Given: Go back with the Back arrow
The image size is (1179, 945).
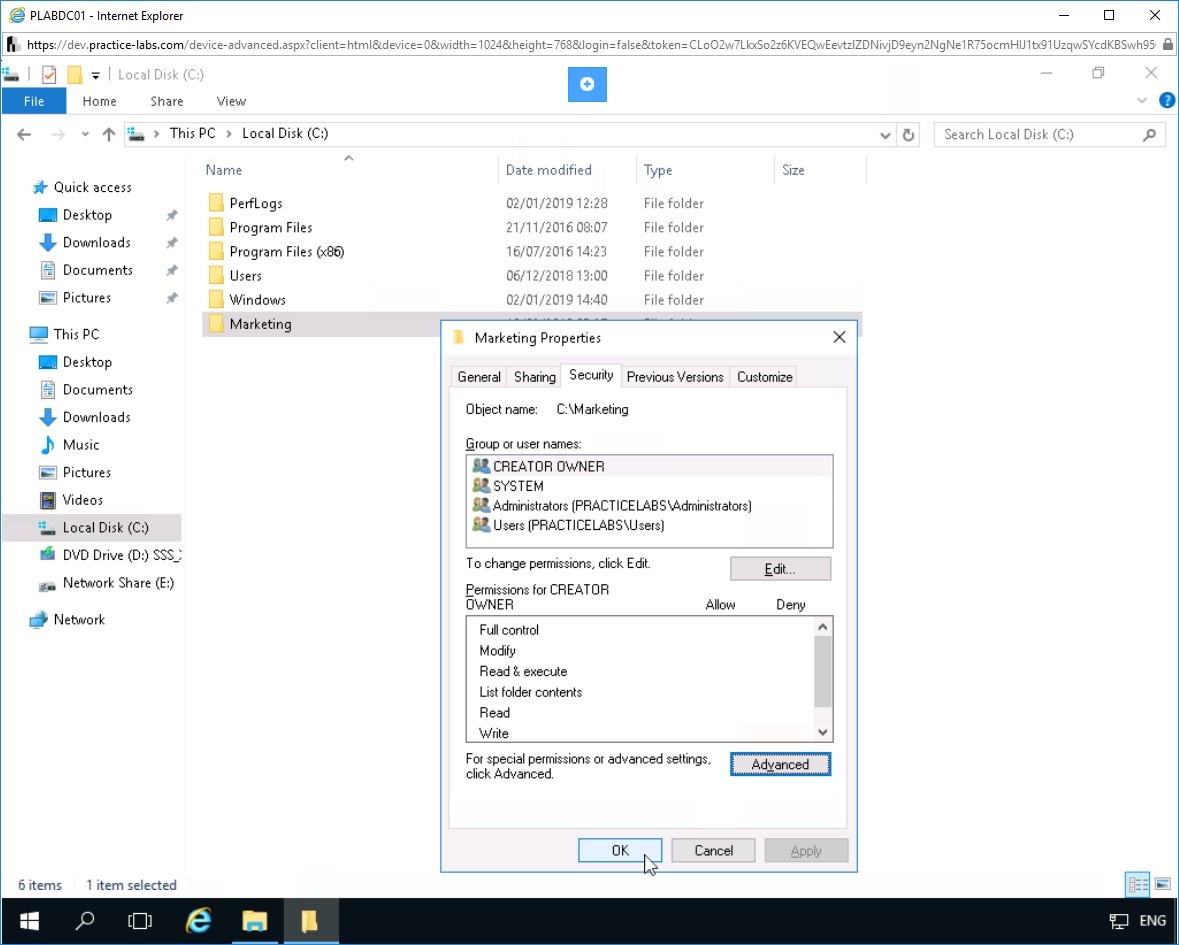Looking at the screenshot, I should click(24, 135).
